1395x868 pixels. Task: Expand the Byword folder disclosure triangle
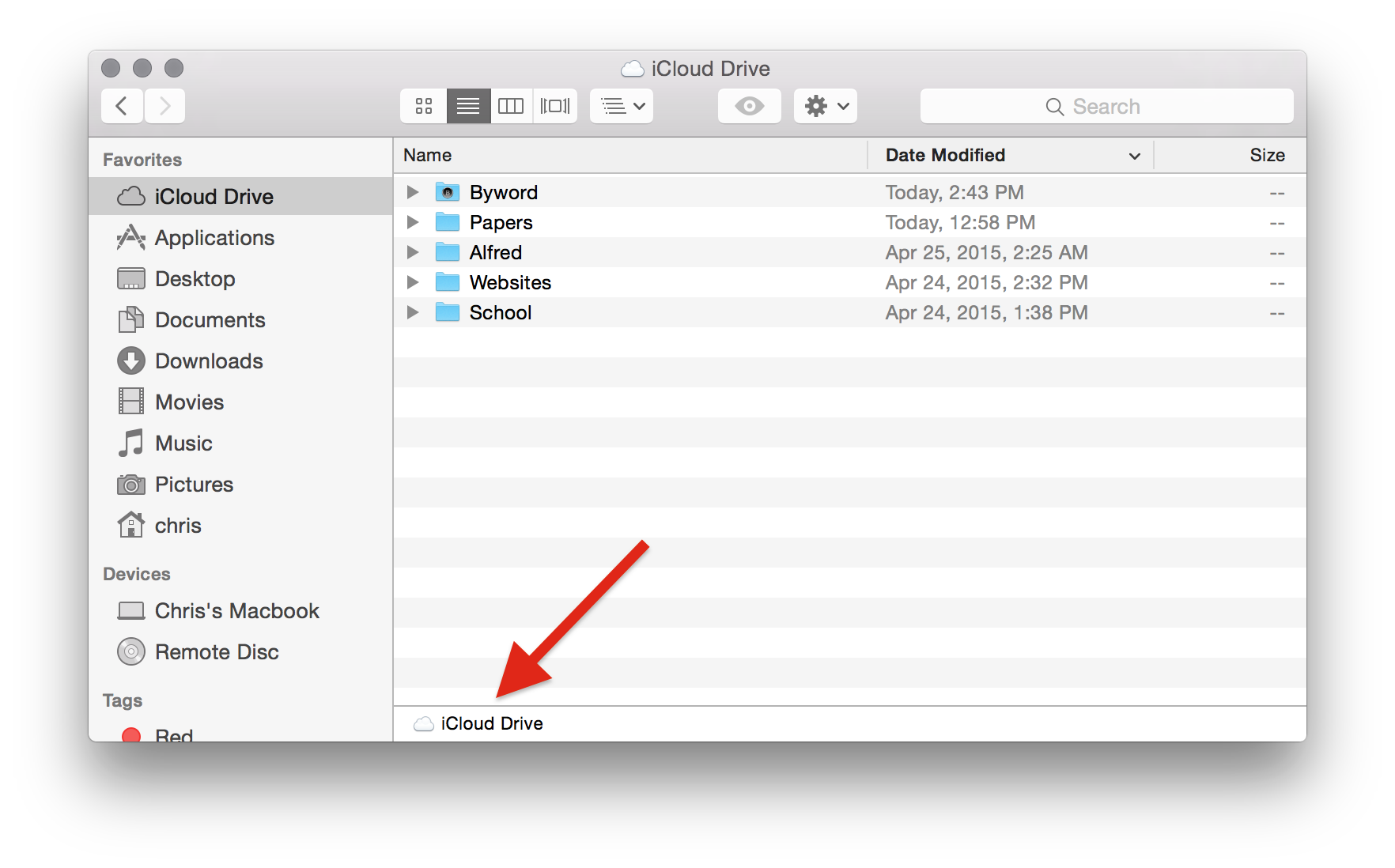coord(412,192)
